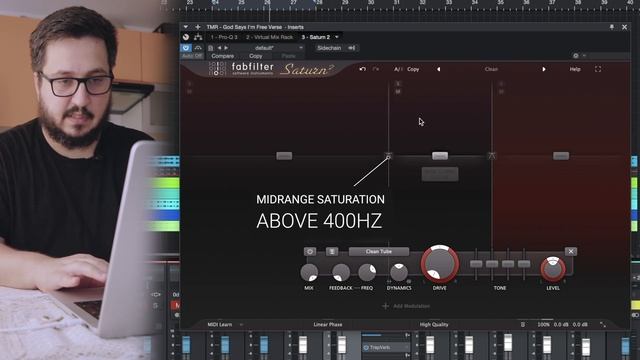Remove band with X button

[x=571, y=251]
